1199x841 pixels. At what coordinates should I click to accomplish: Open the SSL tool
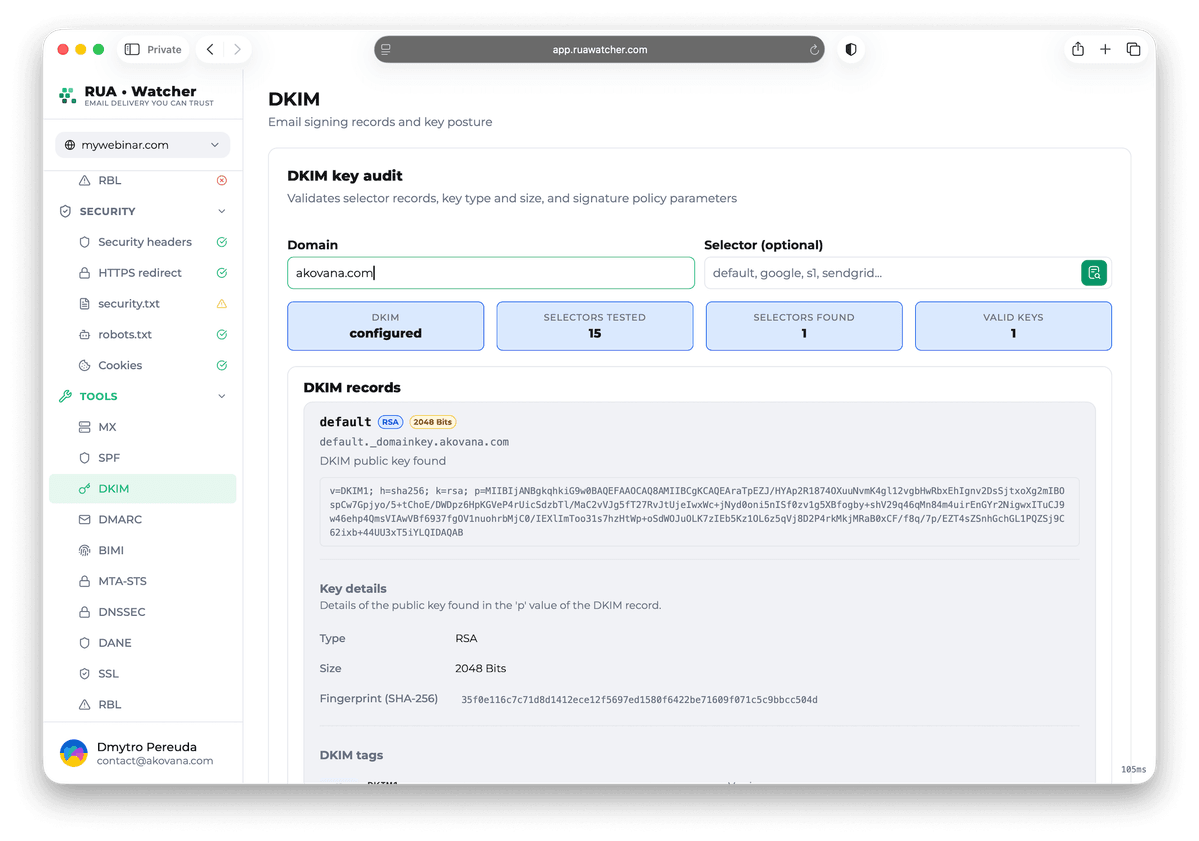pos(142,674)
